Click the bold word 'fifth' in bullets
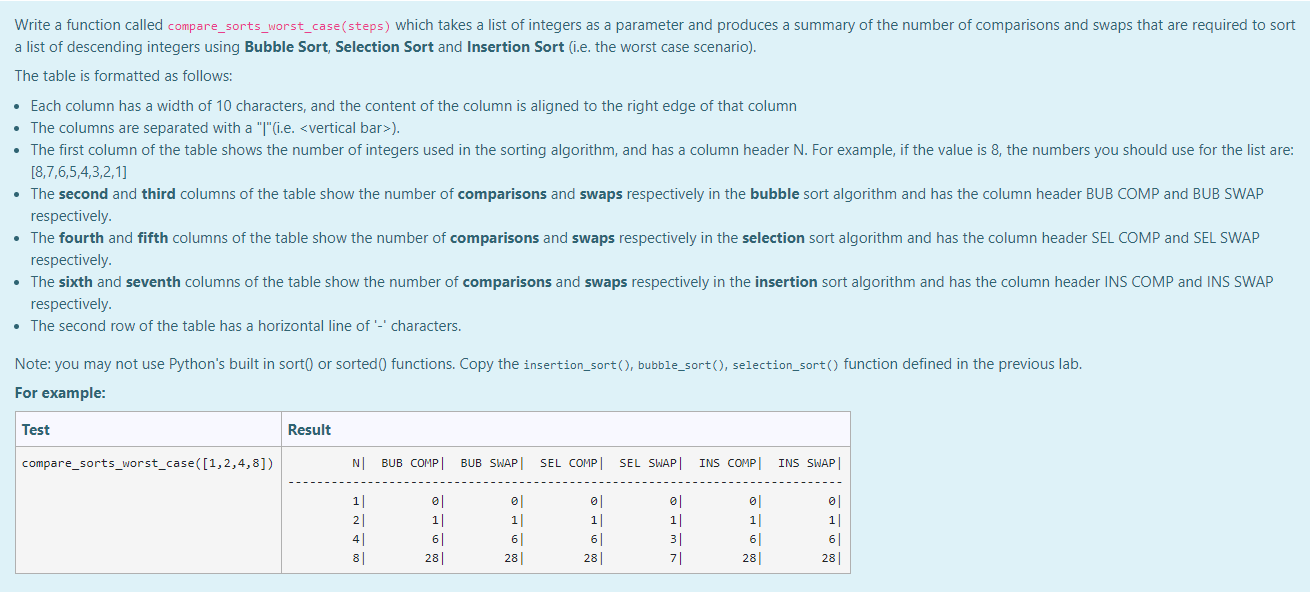Image resolution: width=1310 pixels, height=592 pixels. [153, 237]
